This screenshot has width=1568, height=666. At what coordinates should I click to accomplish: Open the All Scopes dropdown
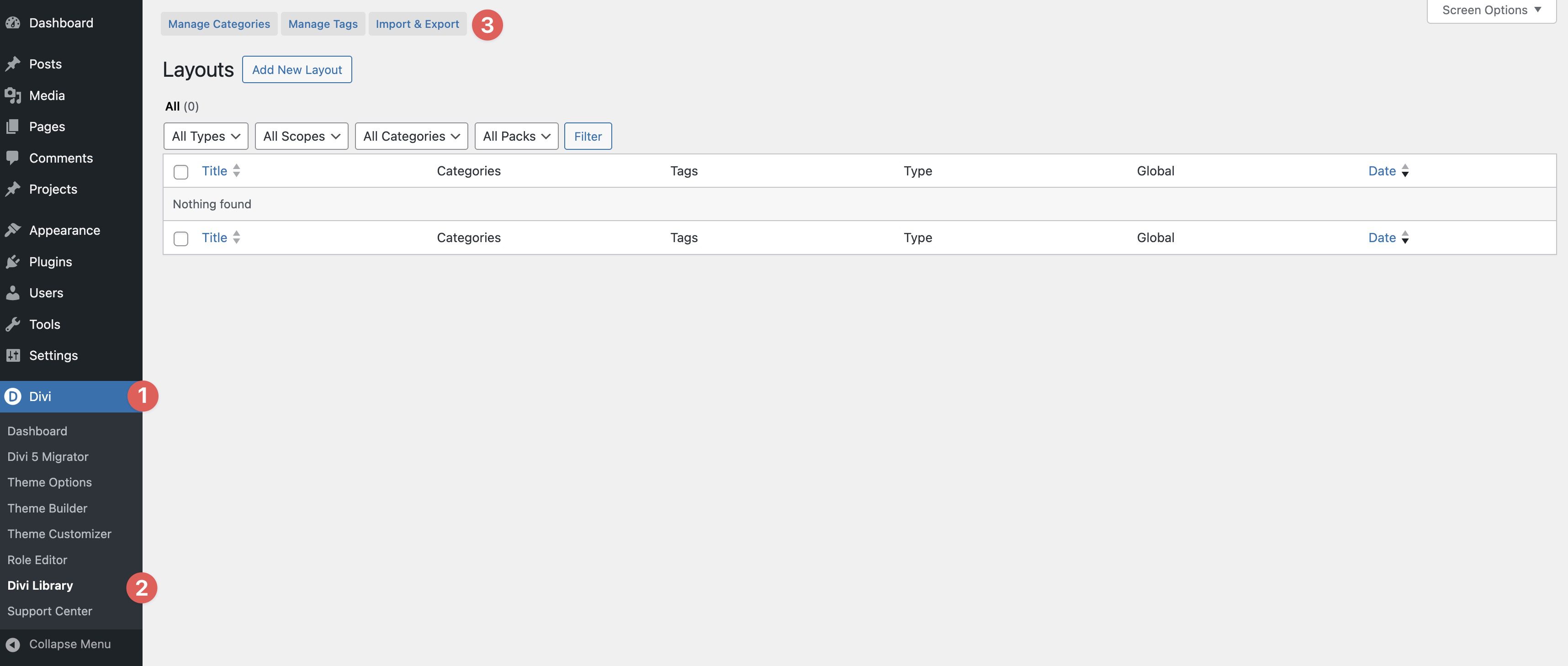(301, 136)
